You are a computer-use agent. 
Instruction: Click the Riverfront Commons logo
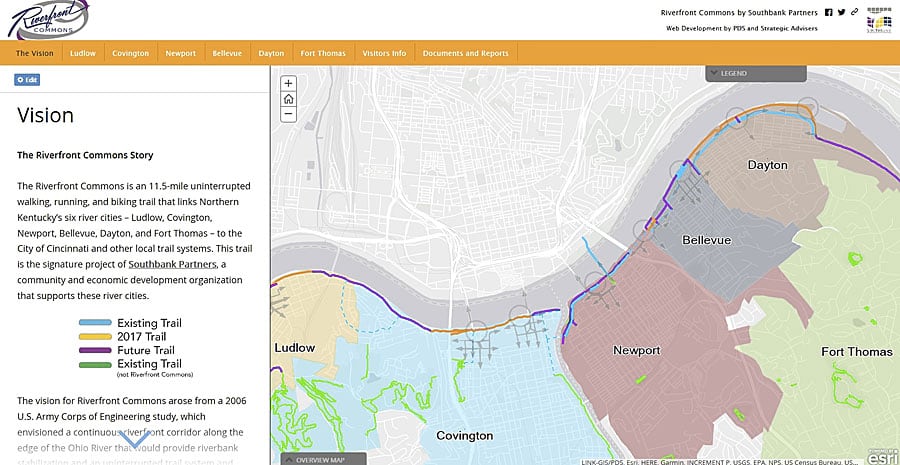pyautogui.click(x=48, y=20)
